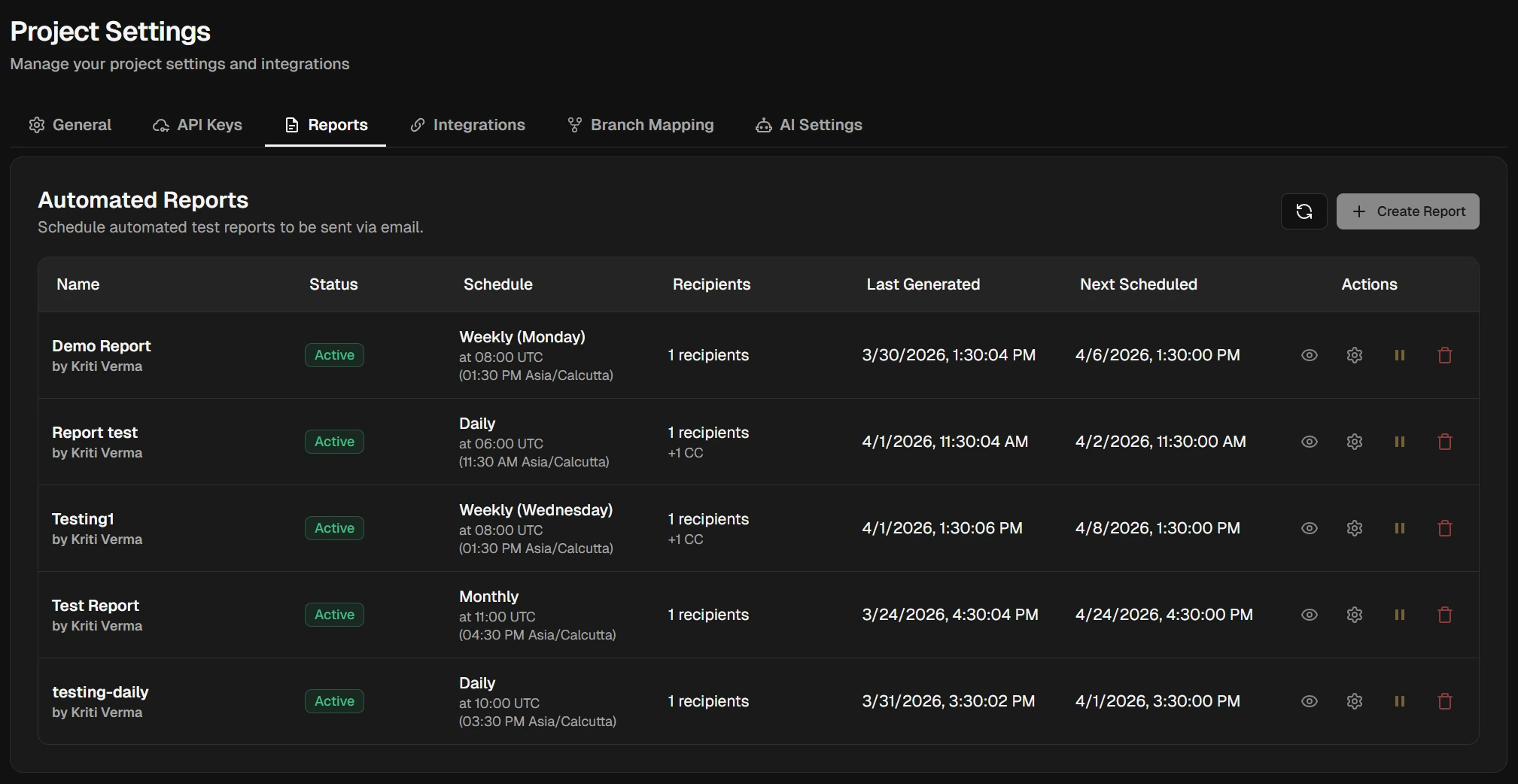The width and height of the screenshot is (1518, 784).
Task: Switch to the General settings tab
Action: coord(70,125)
